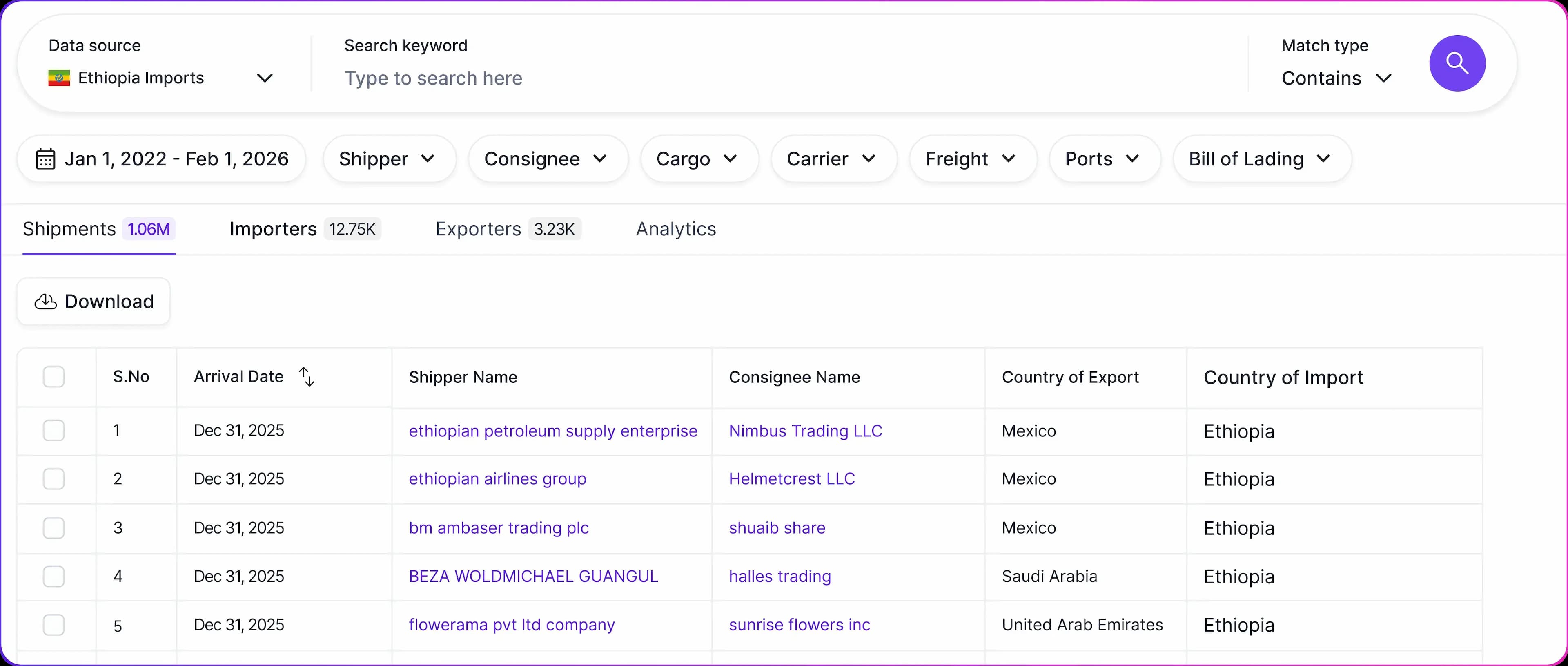Click the Ethiopia flag icon
Image resolution: width=1568 pixels, height=666 pixels.
[59, 78]
